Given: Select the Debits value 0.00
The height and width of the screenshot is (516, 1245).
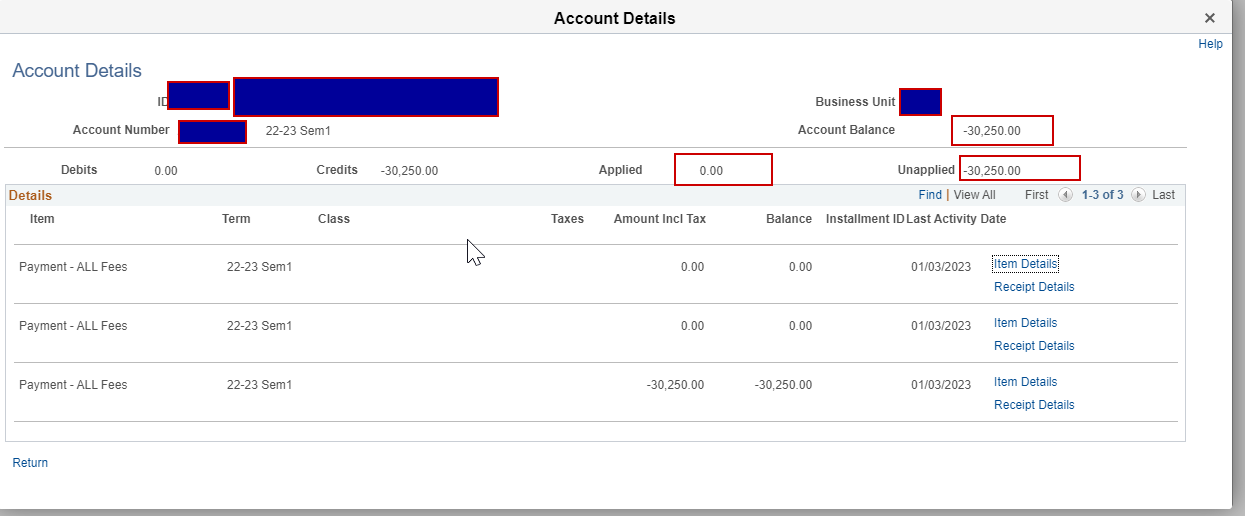Looking at the screenshot, I should pos(166,171).
